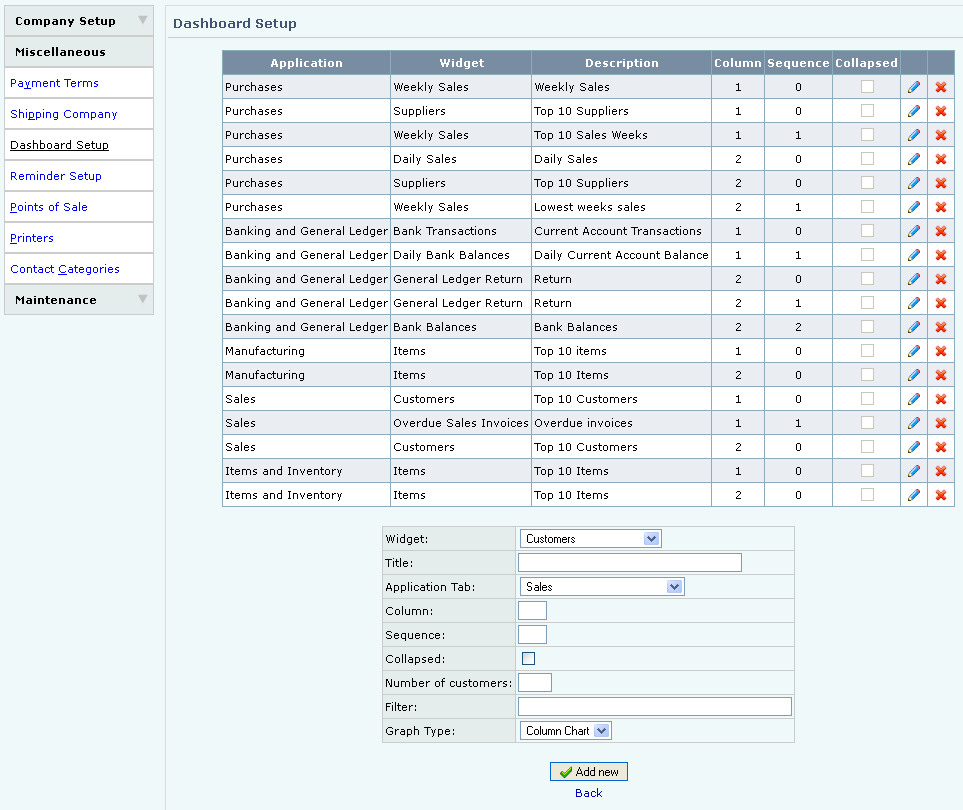Viewport: 963px width, 810px height.
Task: Click into the Filter input field
Action: point(655,706)
